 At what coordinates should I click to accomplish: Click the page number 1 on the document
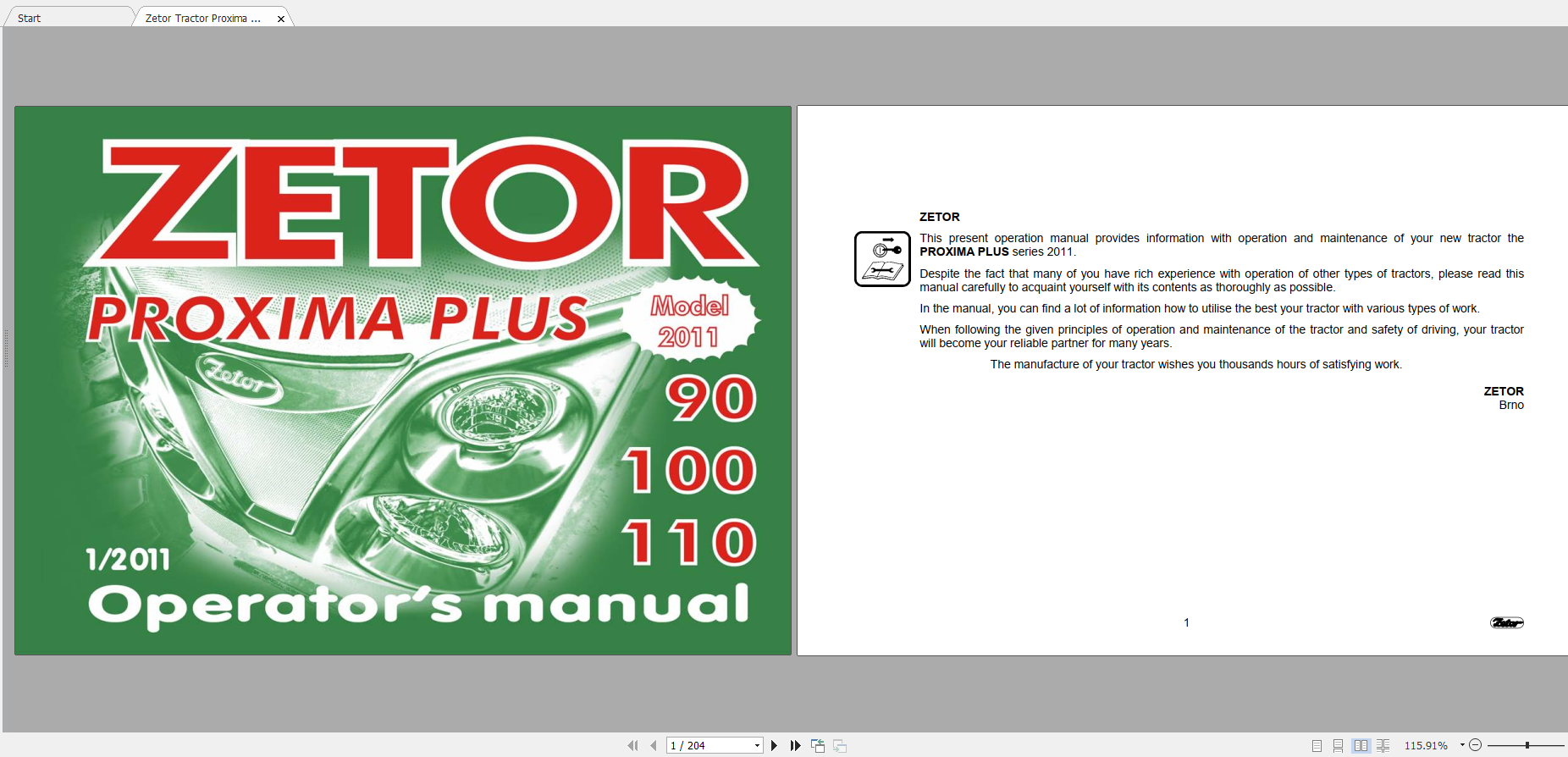[x=1186, y=622]
